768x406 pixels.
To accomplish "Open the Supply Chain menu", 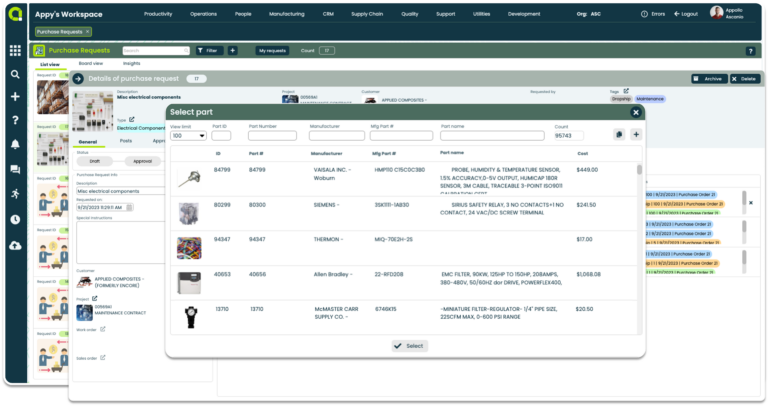I will point(367,14).
